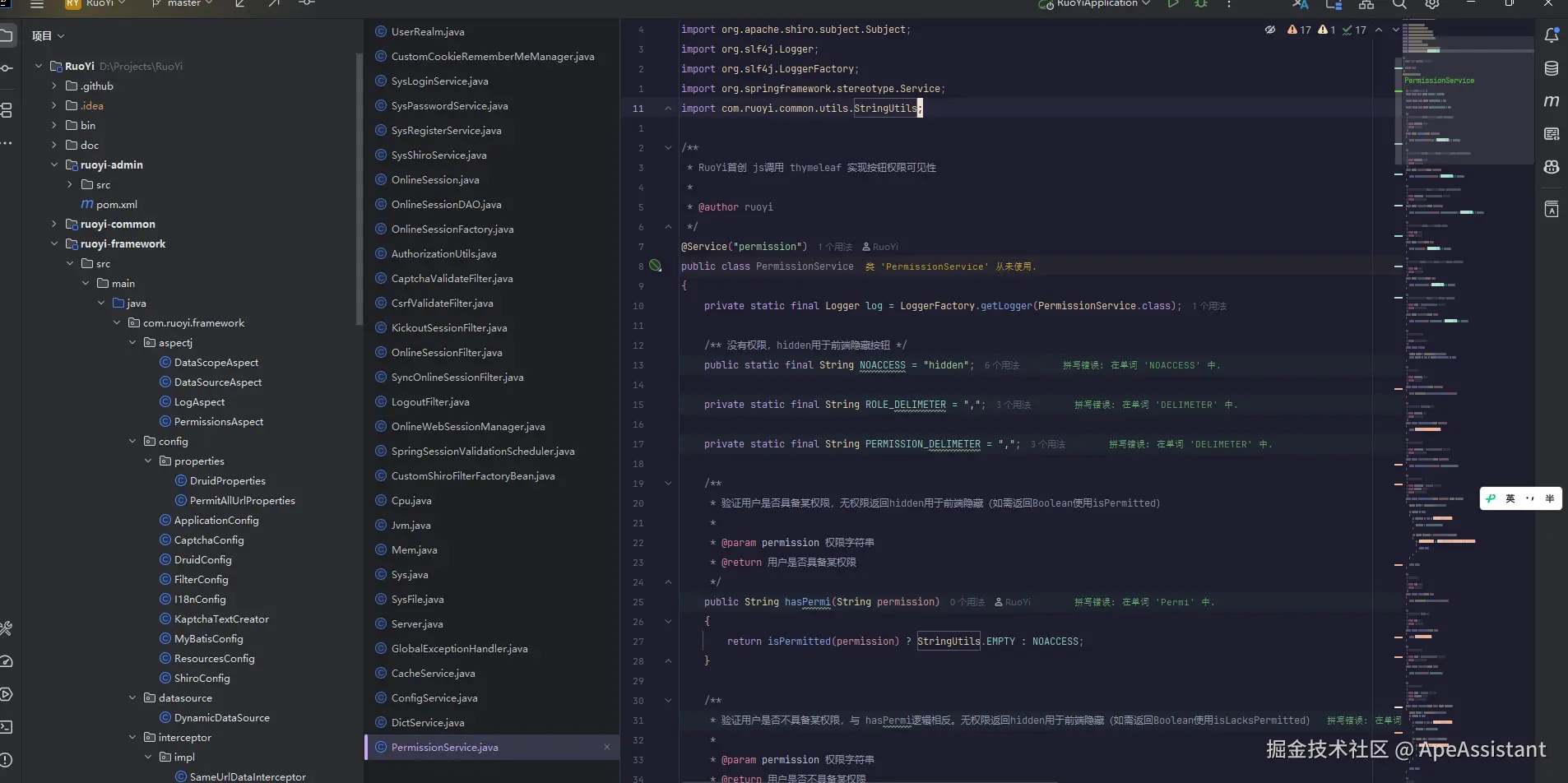
Task: Expand the ruoyi-common module
Action: pyautogui.click(x=54, y=224)
